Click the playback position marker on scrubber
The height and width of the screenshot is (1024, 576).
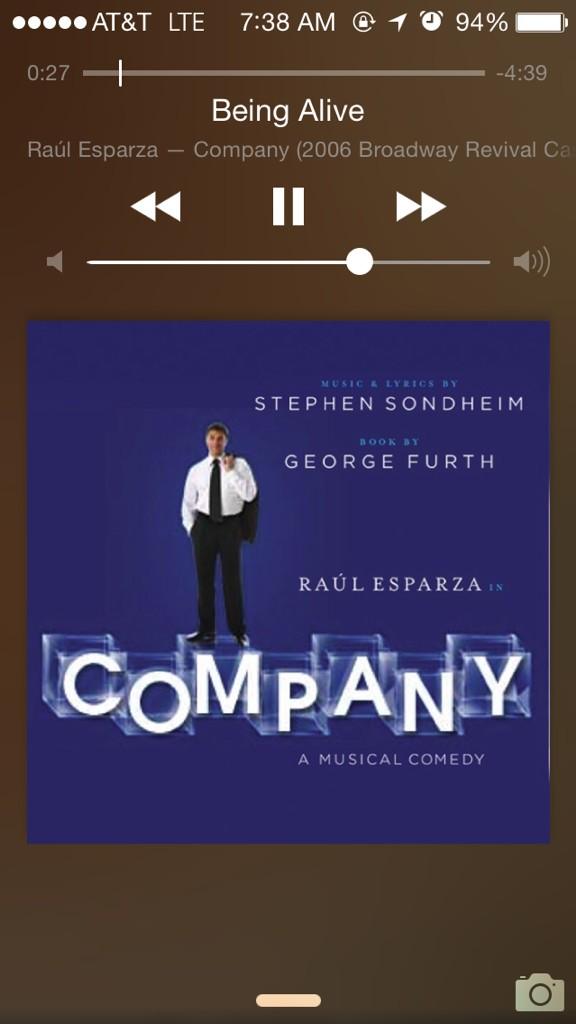coord(120,72)
